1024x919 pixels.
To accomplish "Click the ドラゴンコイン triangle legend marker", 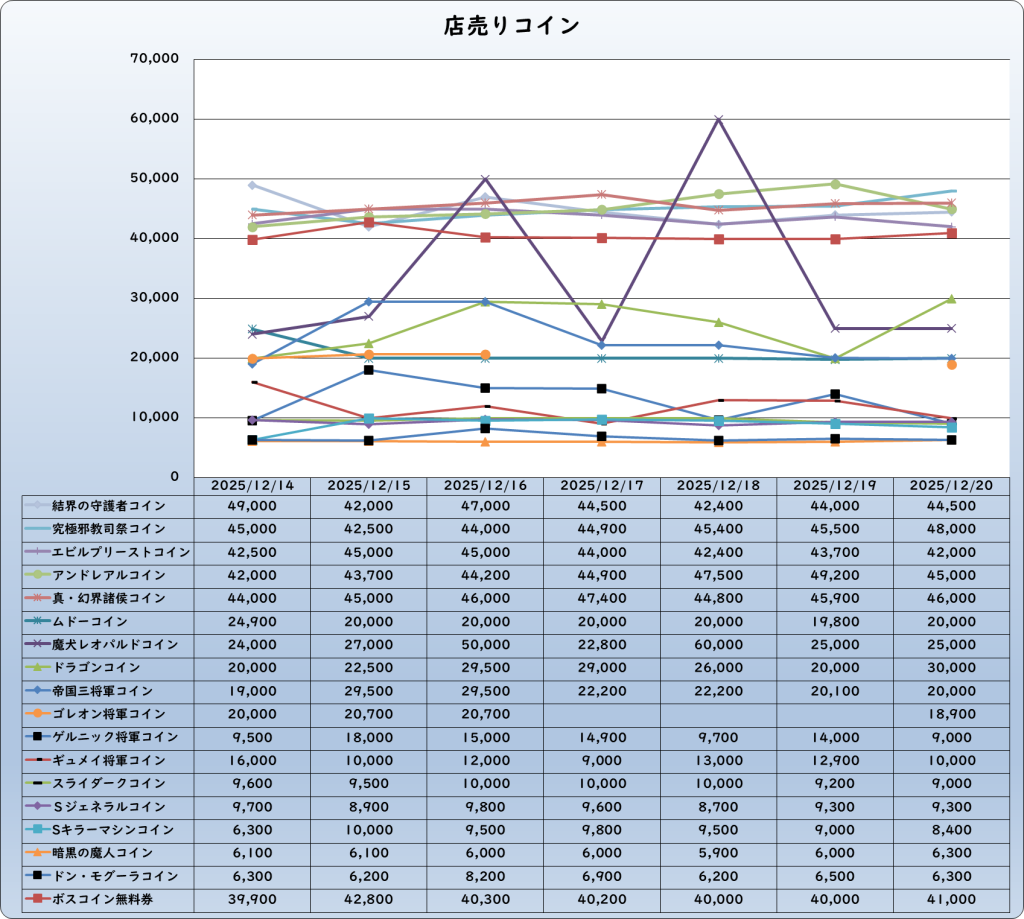I will click(x=38, y=667).
